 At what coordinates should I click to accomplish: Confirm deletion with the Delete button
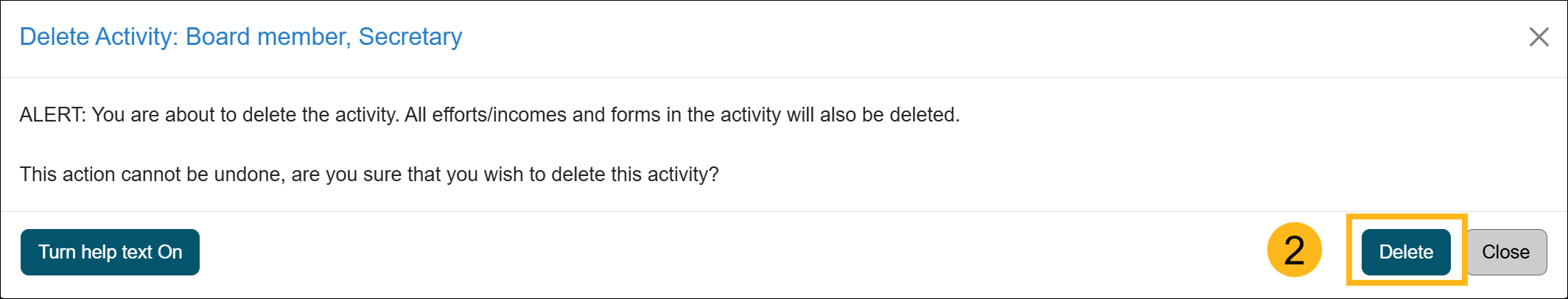click(x=1406, y=252)
